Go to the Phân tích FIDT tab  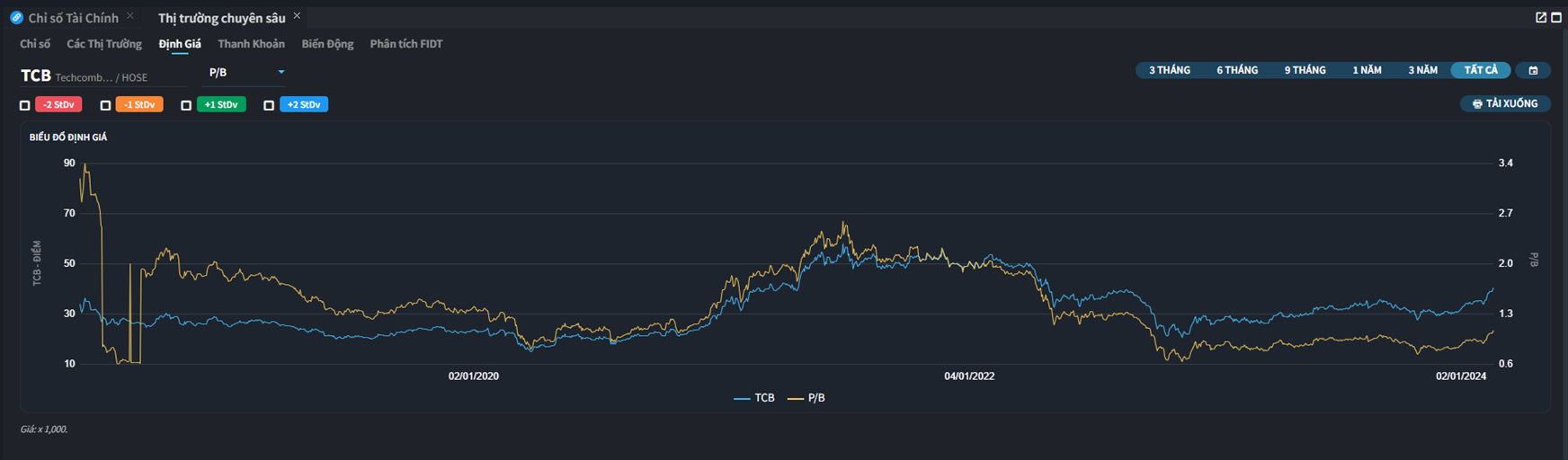405,44
